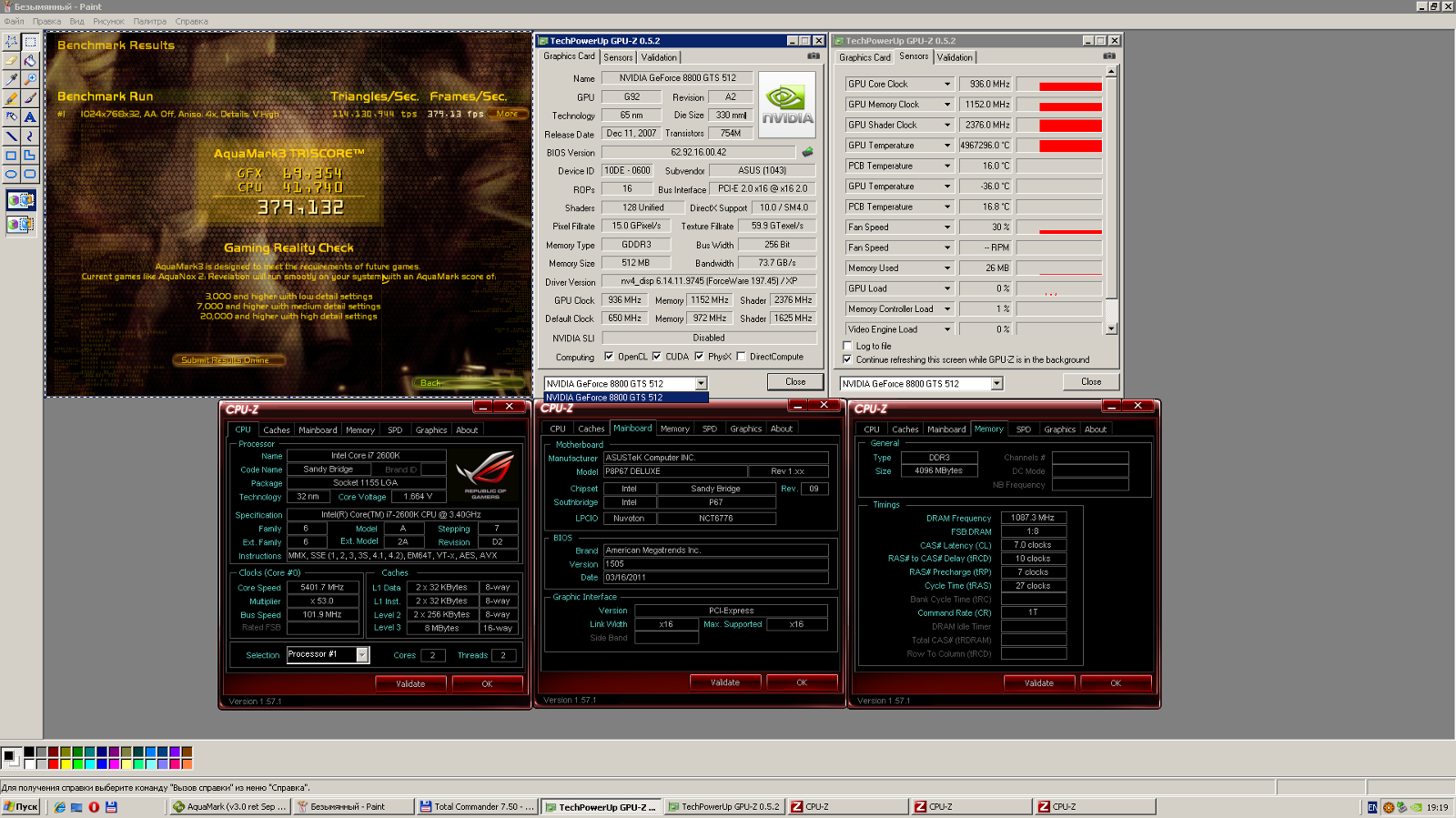Viewport: 1456px width, 818px height.
Task: Open Graphics tab in CPU-Z Mainboard window
Action: pos(745,429)
